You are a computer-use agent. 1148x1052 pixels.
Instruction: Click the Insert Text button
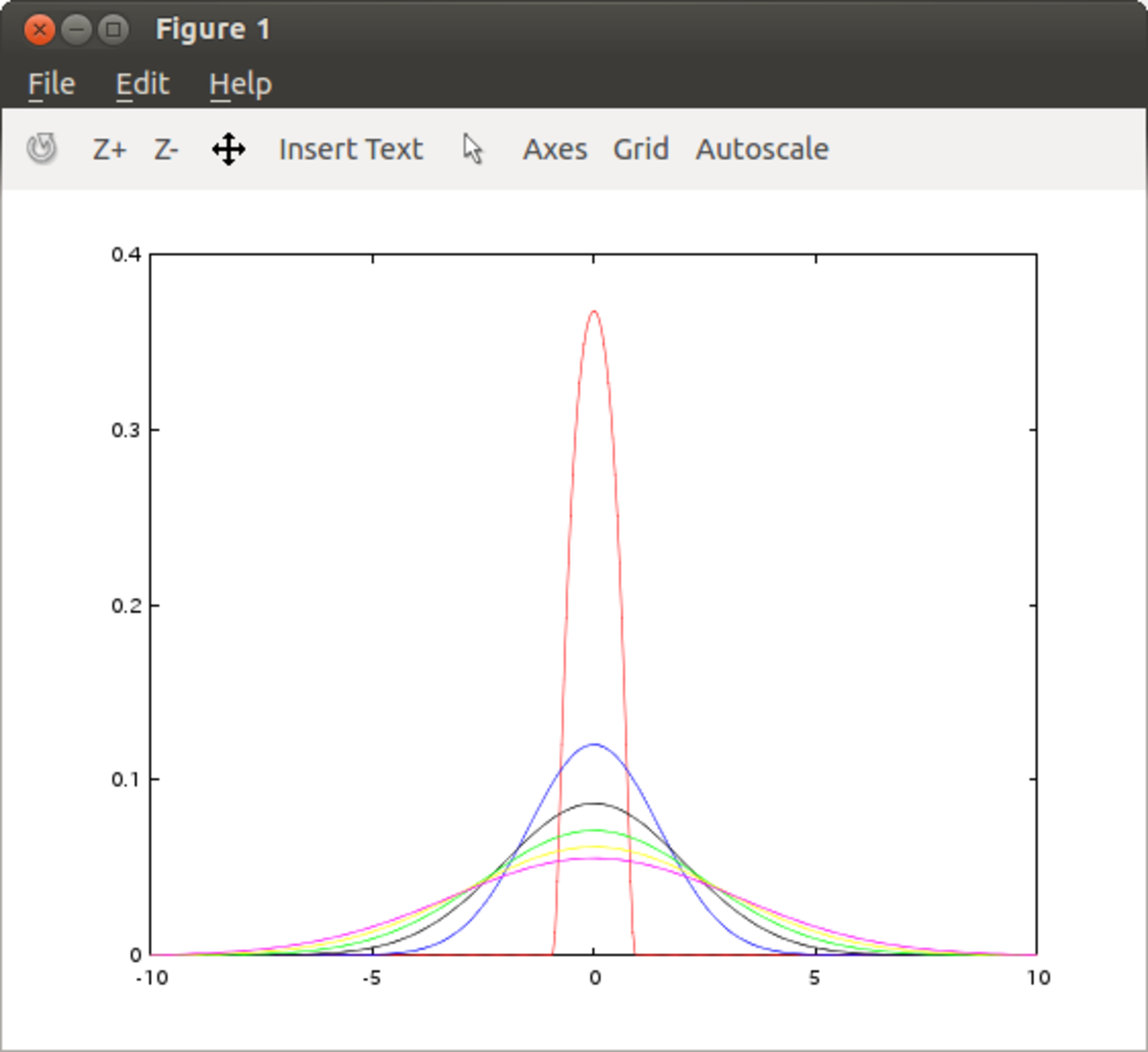[351, 149]
